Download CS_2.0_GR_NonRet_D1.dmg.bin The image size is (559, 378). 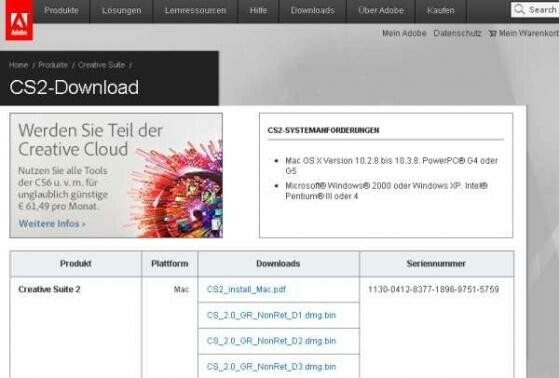point(271,315)
